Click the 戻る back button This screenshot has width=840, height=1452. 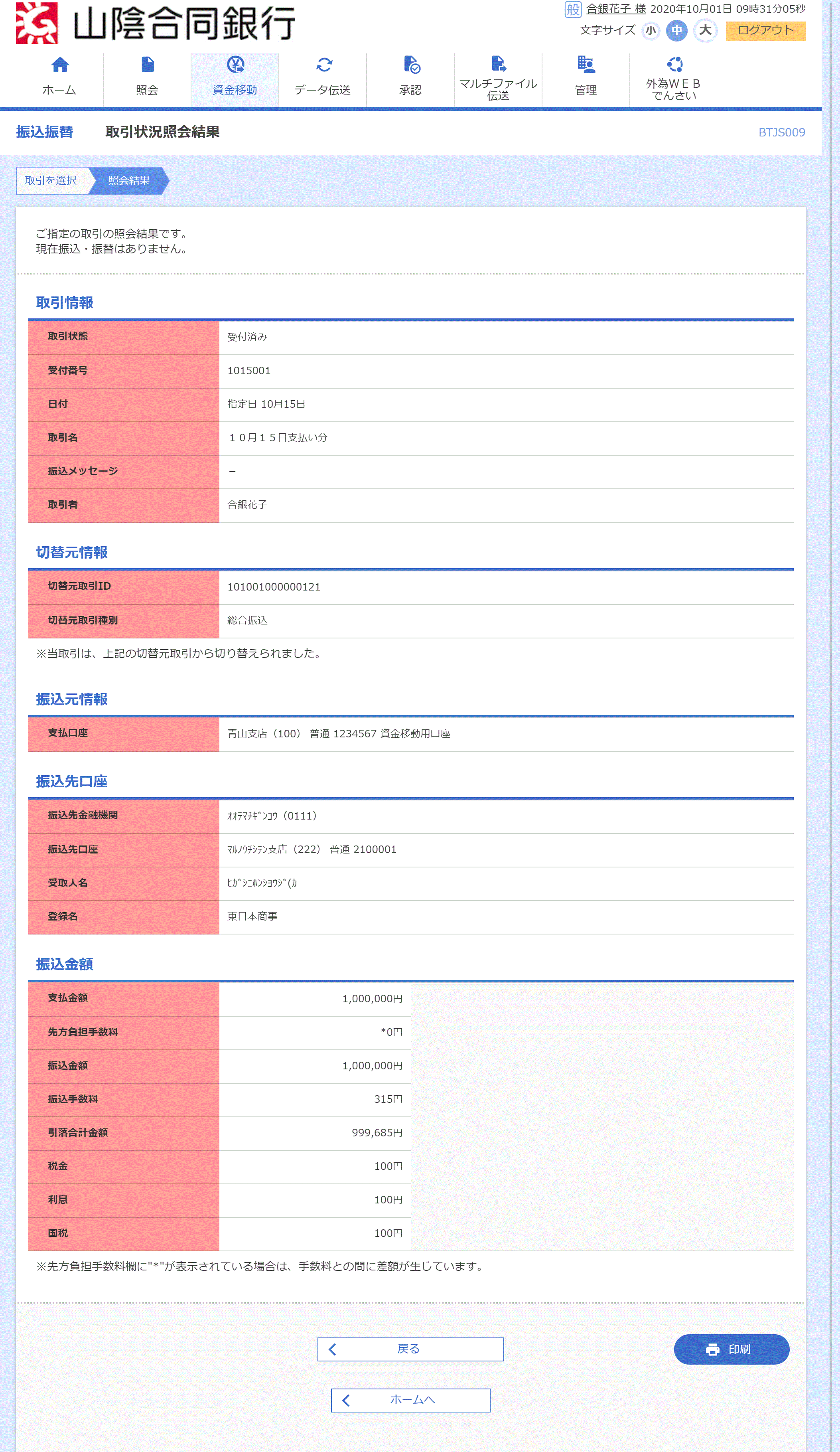[410, 1349]
